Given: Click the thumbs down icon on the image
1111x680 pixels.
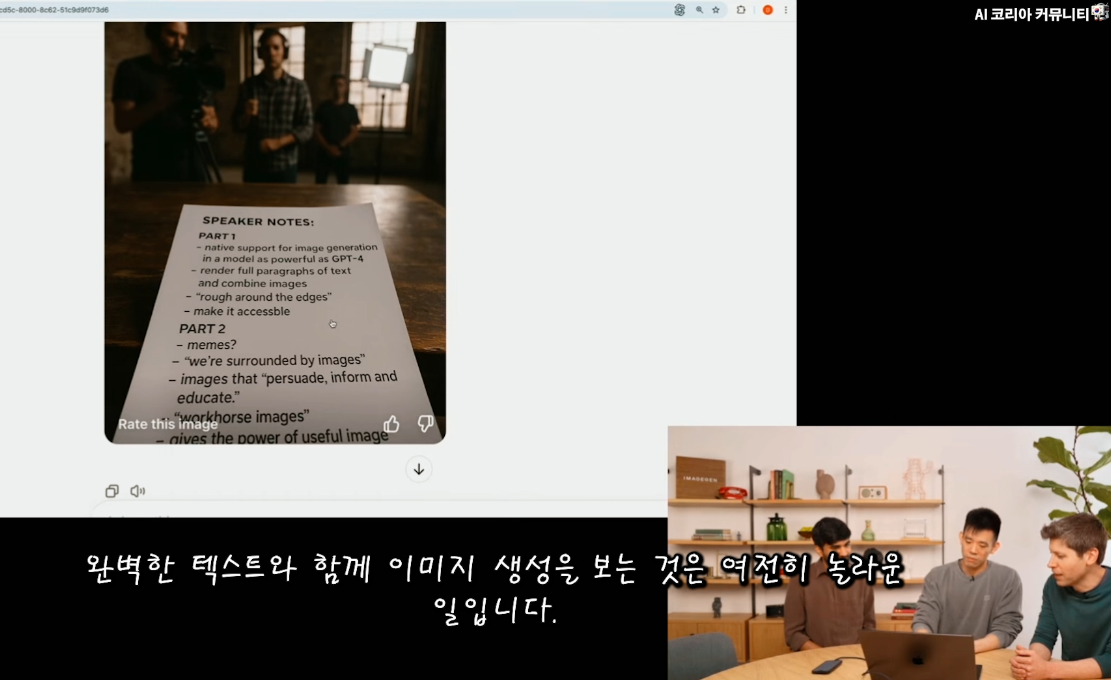Looking at the screenshot, I should coord(425,424).
